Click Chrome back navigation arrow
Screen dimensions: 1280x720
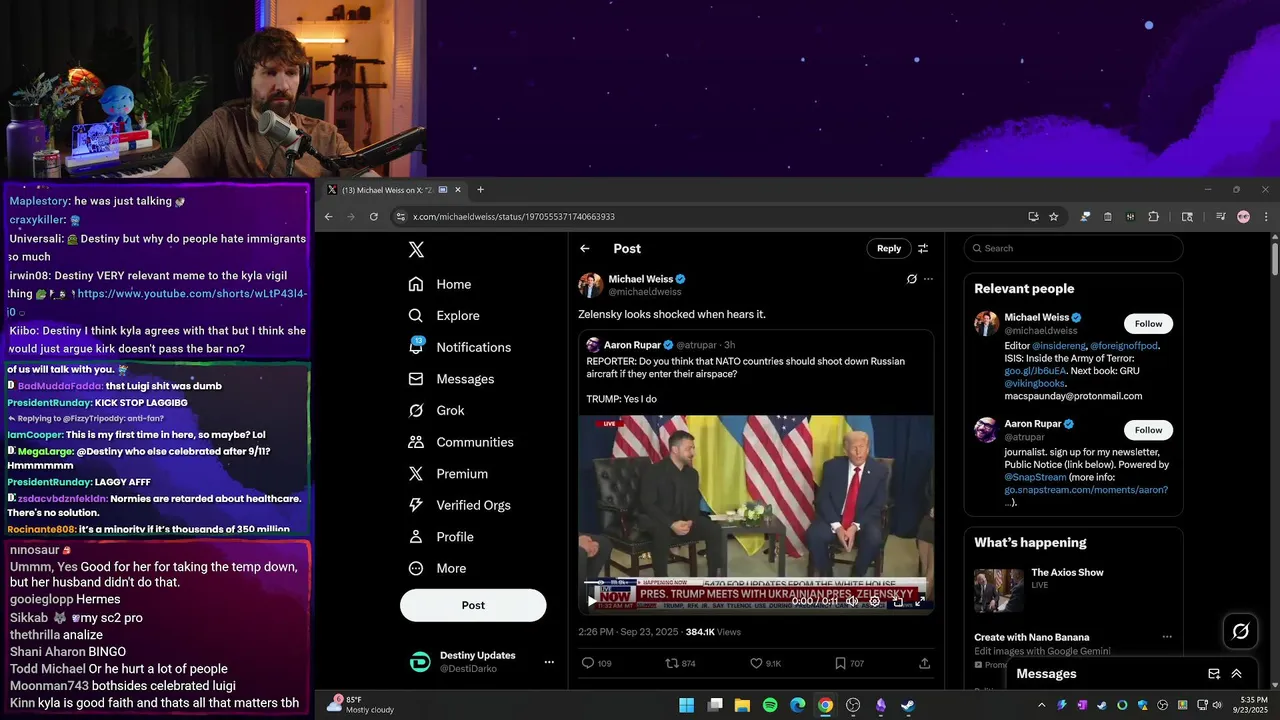click(x=328, y=216)
